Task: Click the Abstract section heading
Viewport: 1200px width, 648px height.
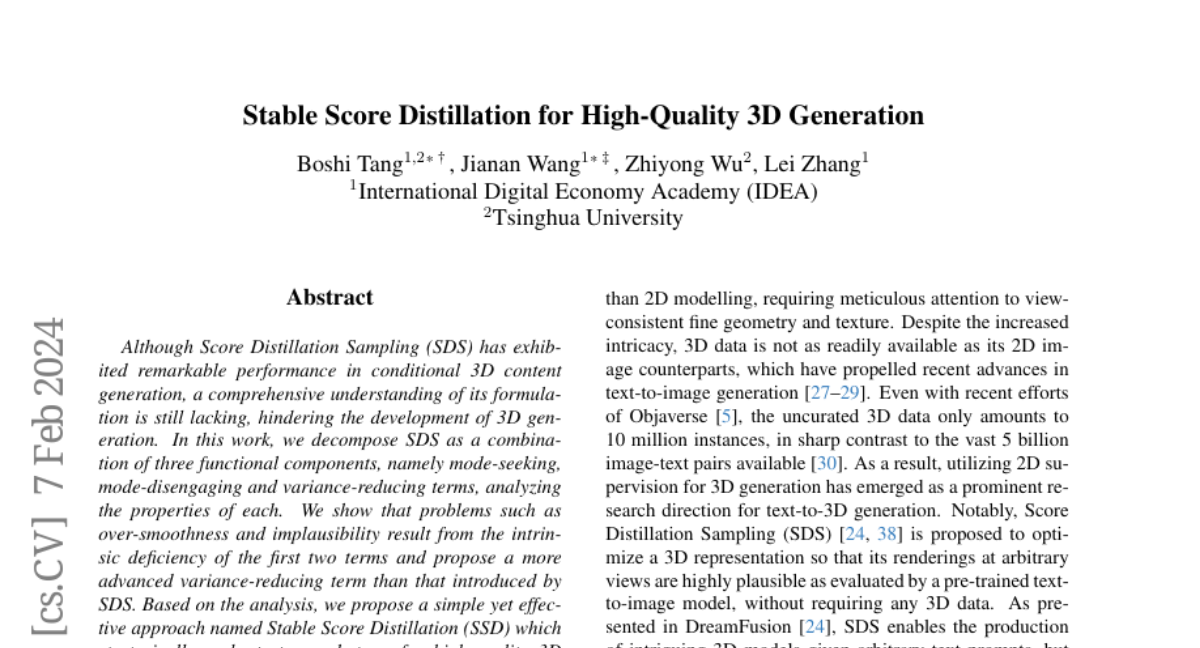Action: [x=329, y=297]
